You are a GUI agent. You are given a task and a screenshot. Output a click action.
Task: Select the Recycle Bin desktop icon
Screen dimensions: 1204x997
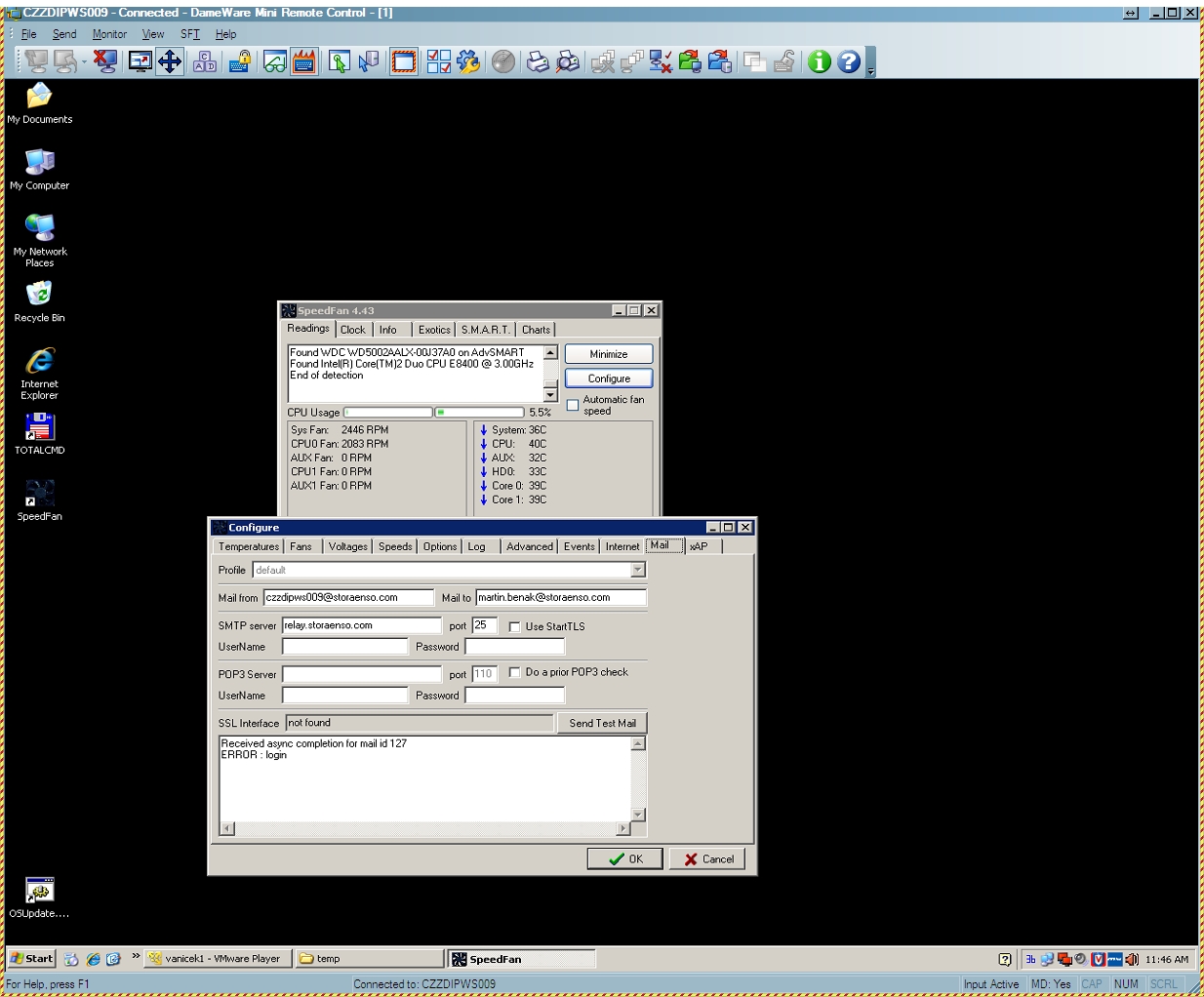40,301
